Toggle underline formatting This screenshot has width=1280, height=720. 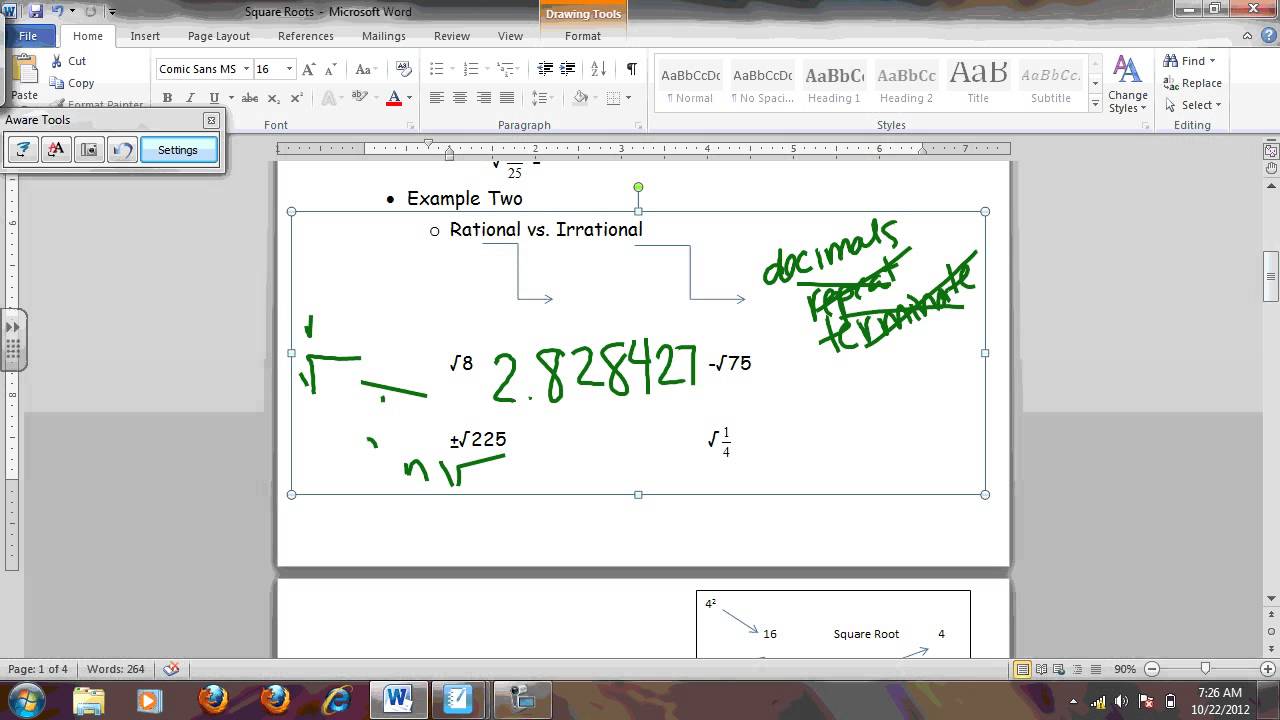coord(214,98)
